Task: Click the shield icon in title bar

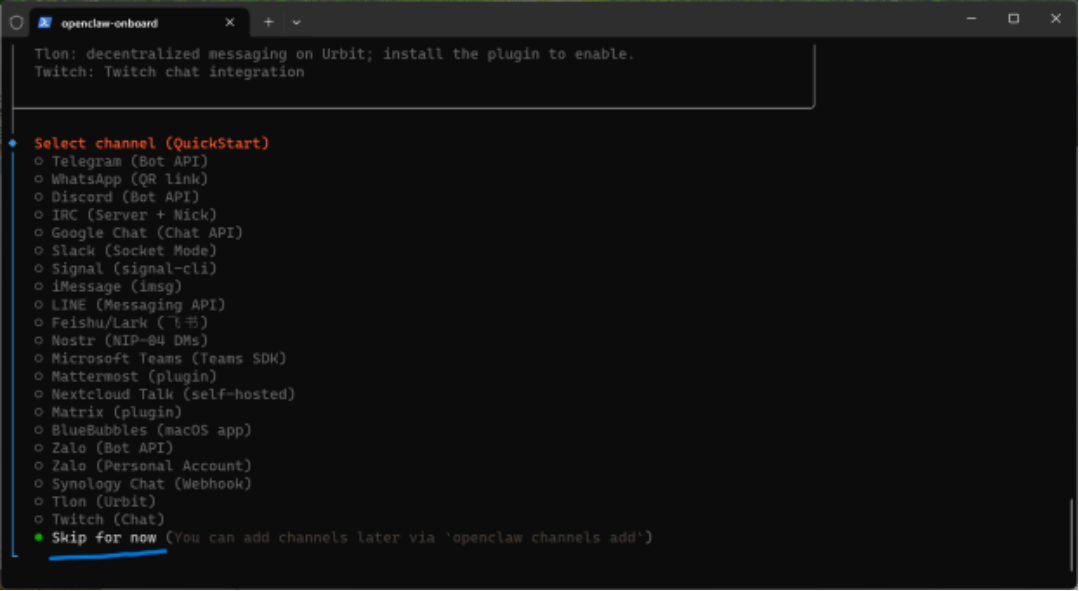Action: pos(16,22)
